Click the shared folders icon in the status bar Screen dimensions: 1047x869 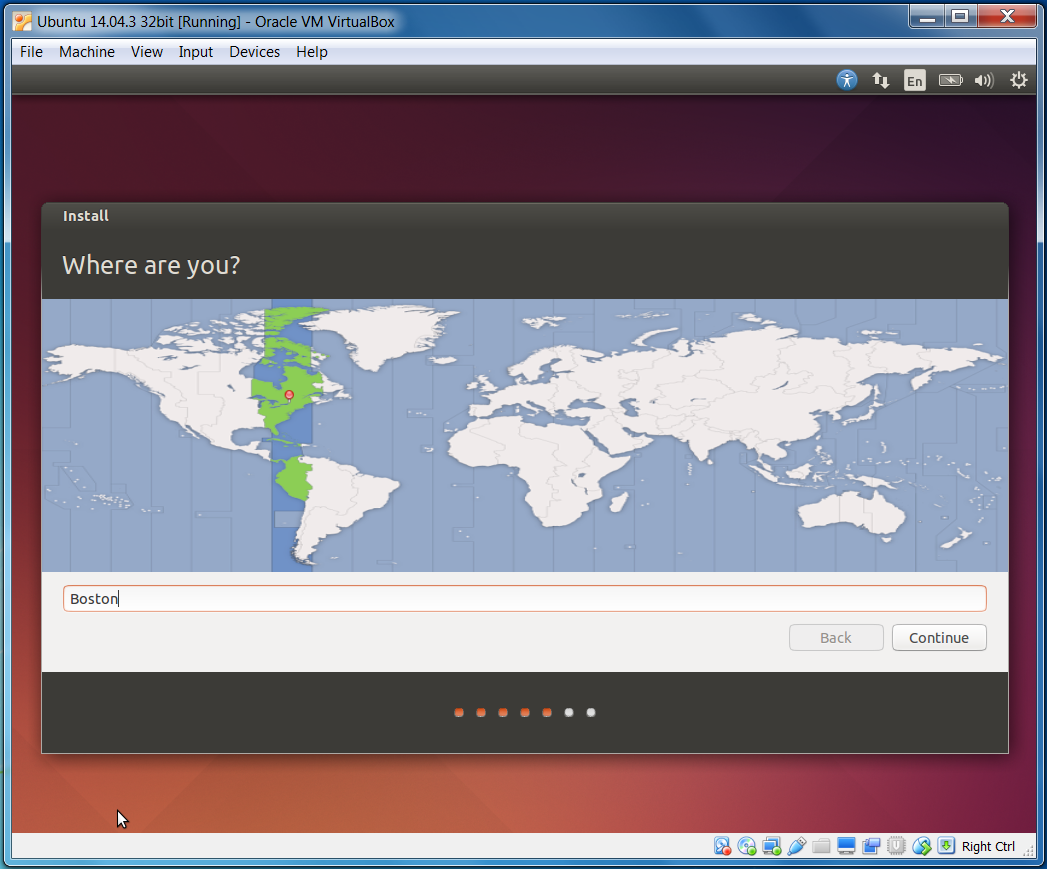click(820, 846)
